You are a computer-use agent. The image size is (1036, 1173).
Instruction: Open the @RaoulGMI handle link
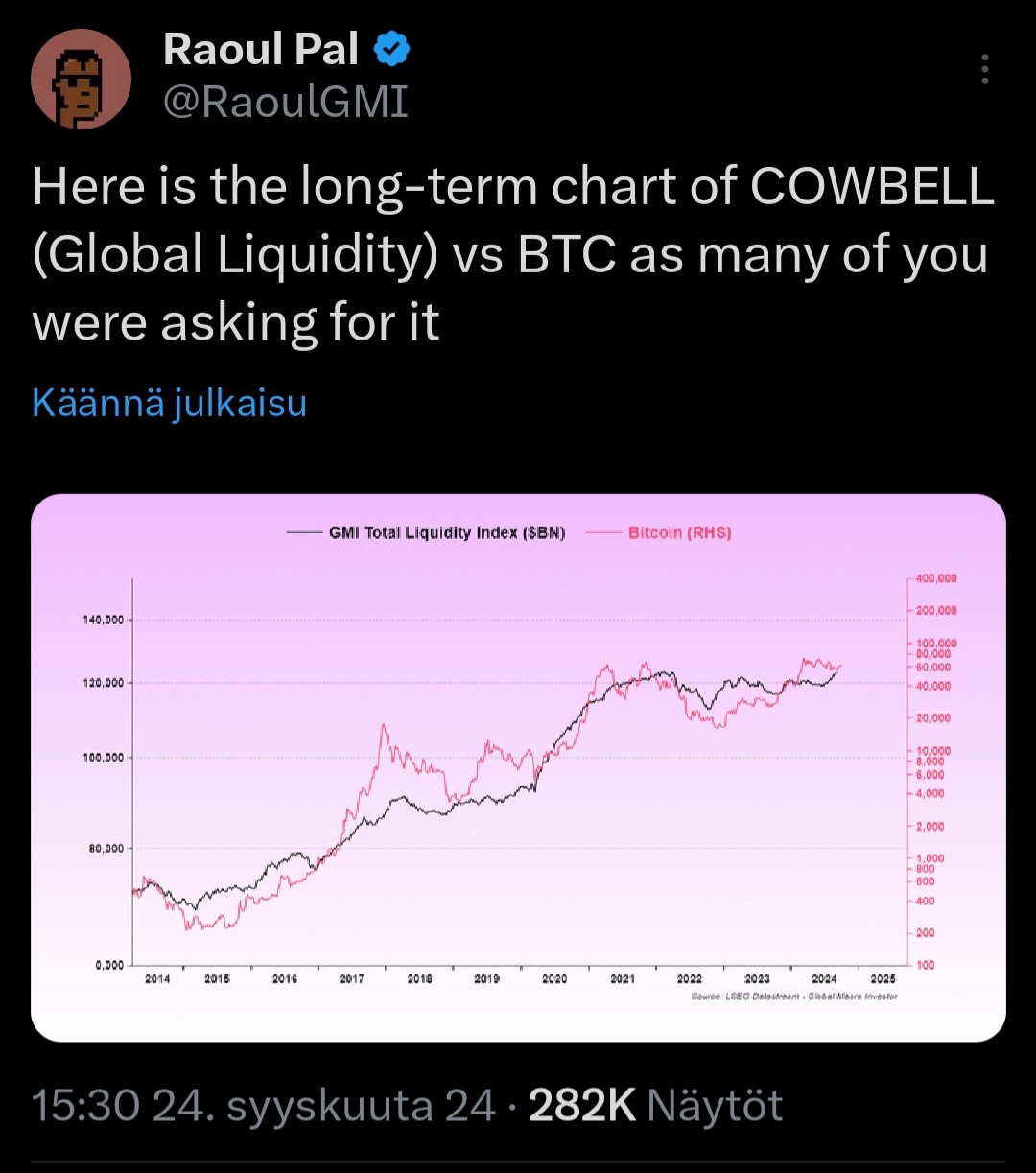286,101
